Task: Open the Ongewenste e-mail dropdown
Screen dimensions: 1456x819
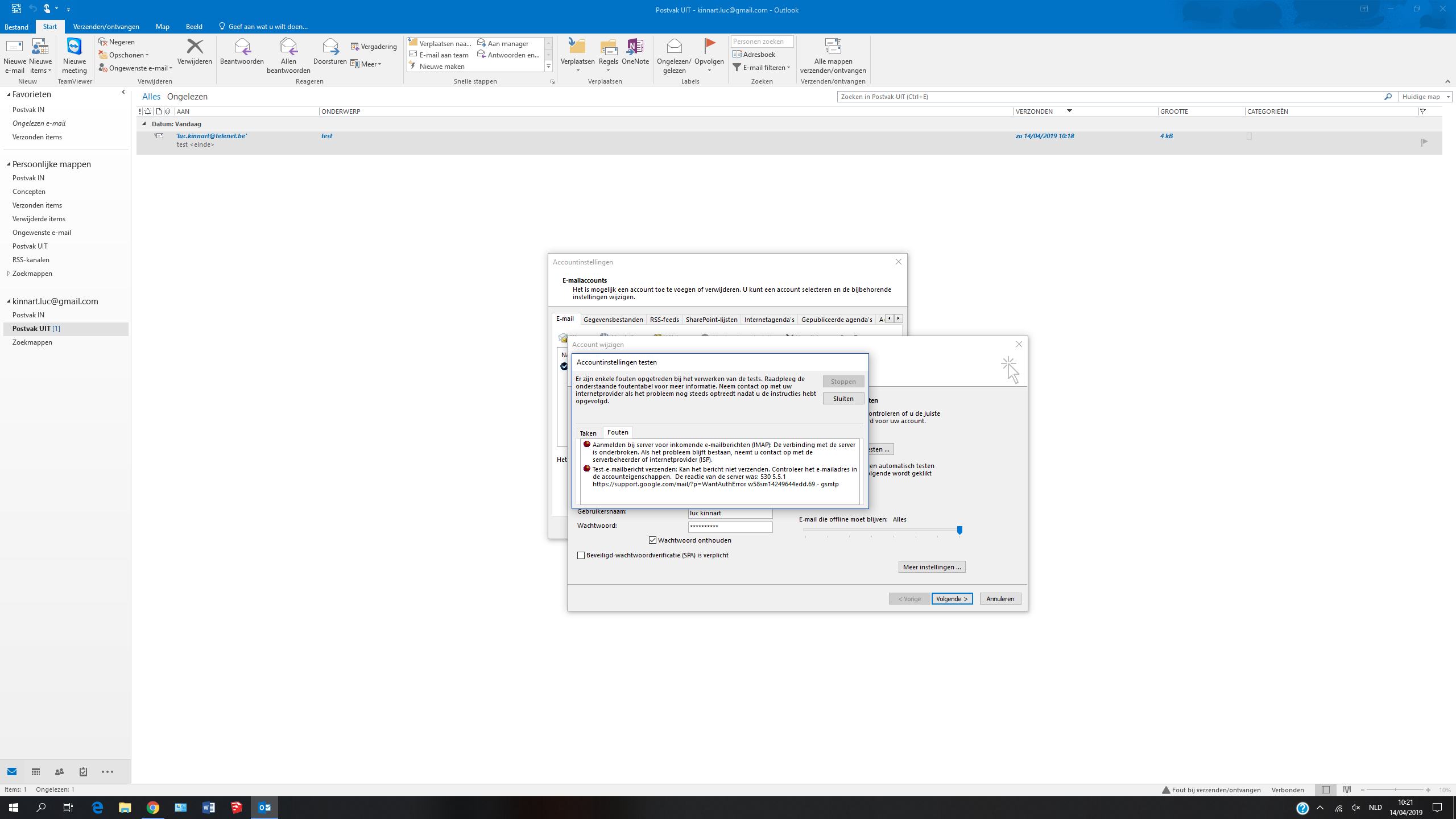Action: (x=136, y=68)
